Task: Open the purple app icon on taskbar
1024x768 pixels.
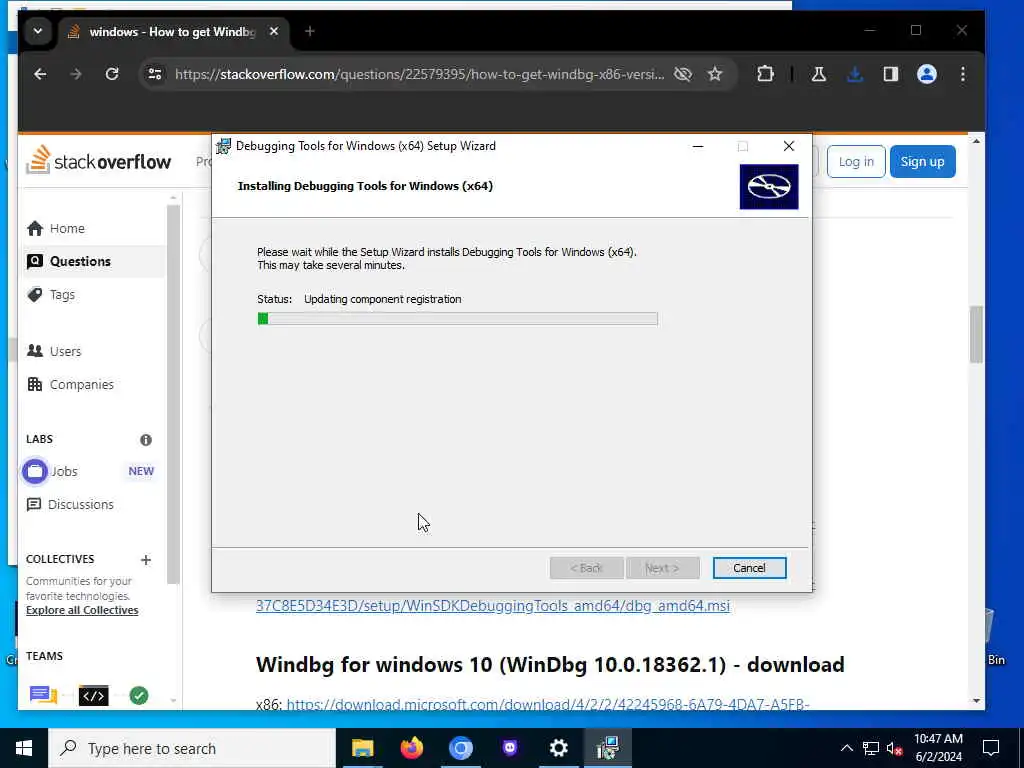Action: (509, 748)
